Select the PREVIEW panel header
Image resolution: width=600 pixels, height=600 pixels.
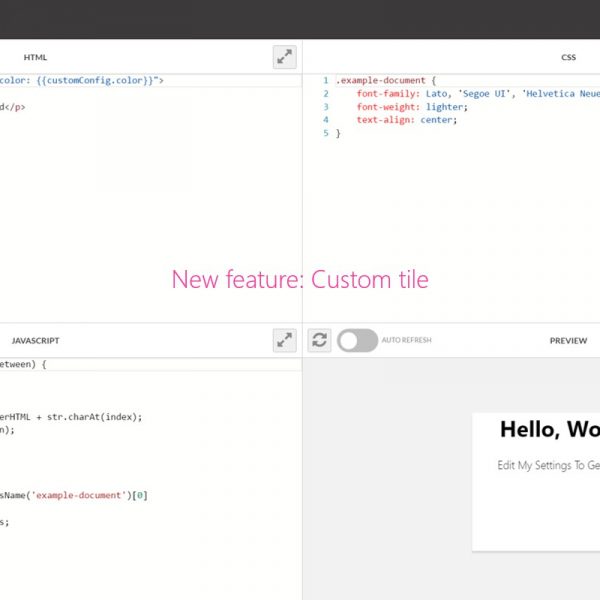click(568, 341)
